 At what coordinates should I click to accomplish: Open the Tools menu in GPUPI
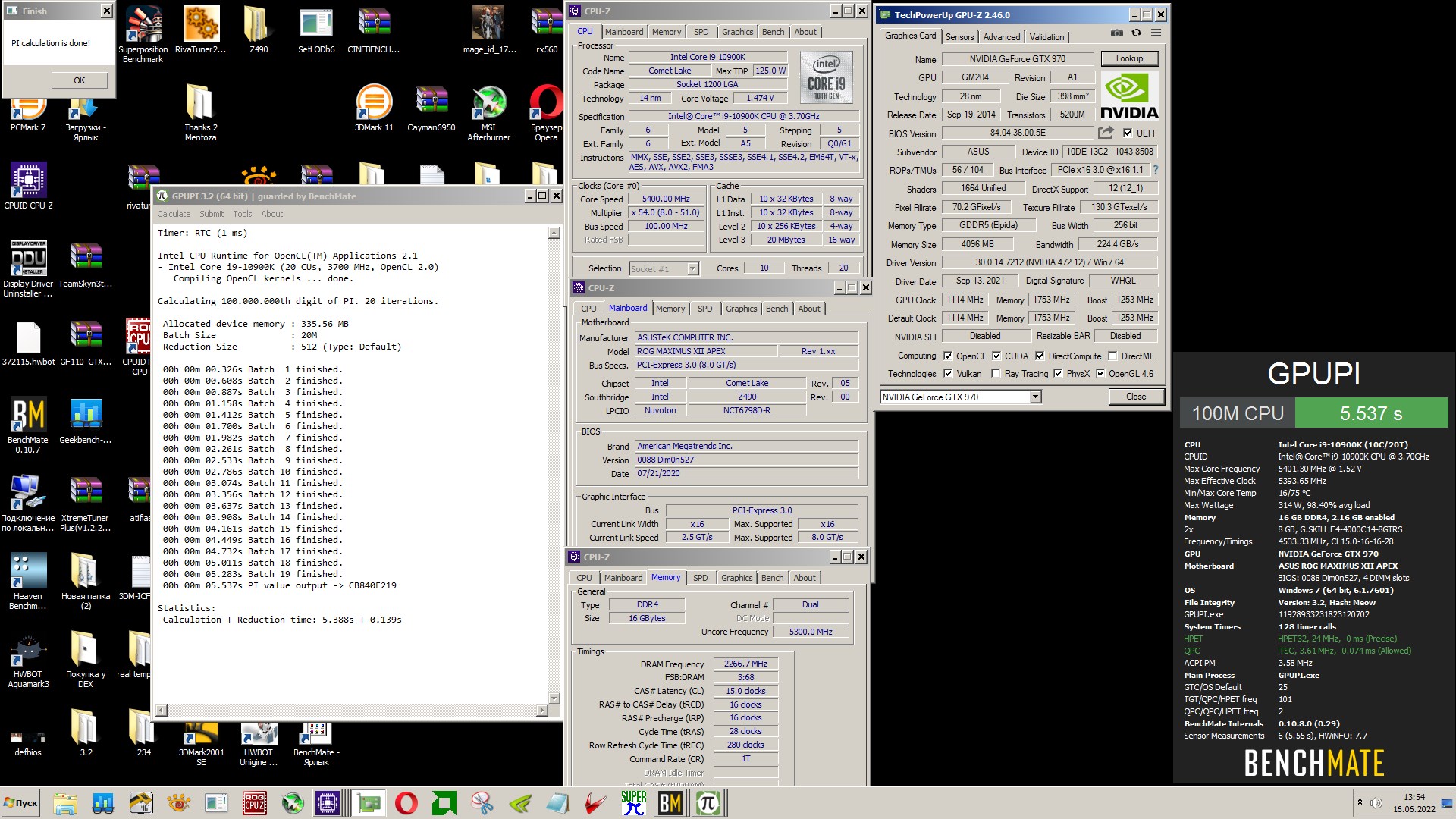[x=243, y=214]
